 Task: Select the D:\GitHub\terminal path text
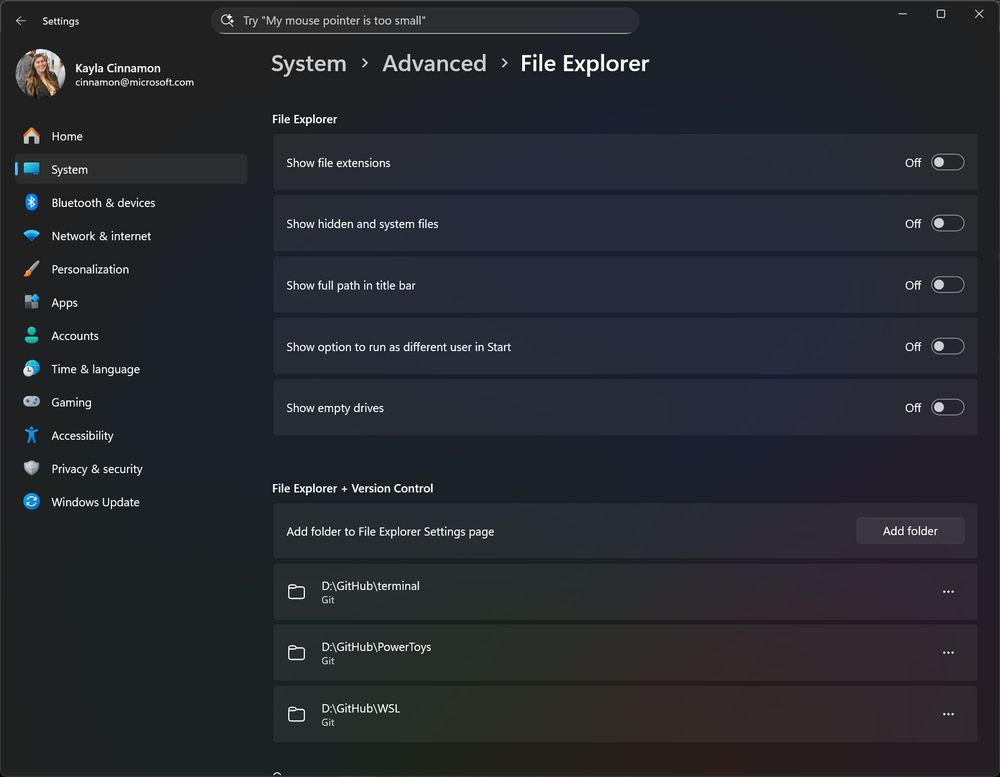point(371,586)
